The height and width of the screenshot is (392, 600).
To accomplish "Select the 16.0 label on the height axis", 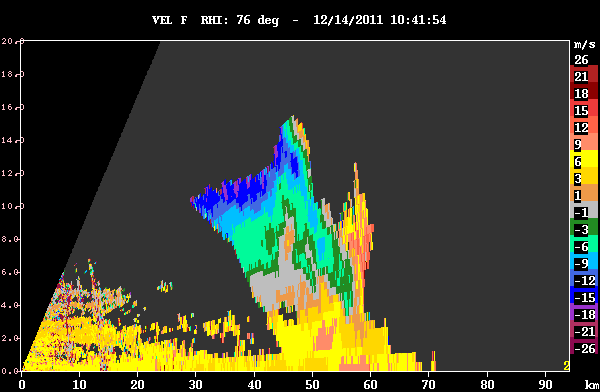I will coord(12,107).
